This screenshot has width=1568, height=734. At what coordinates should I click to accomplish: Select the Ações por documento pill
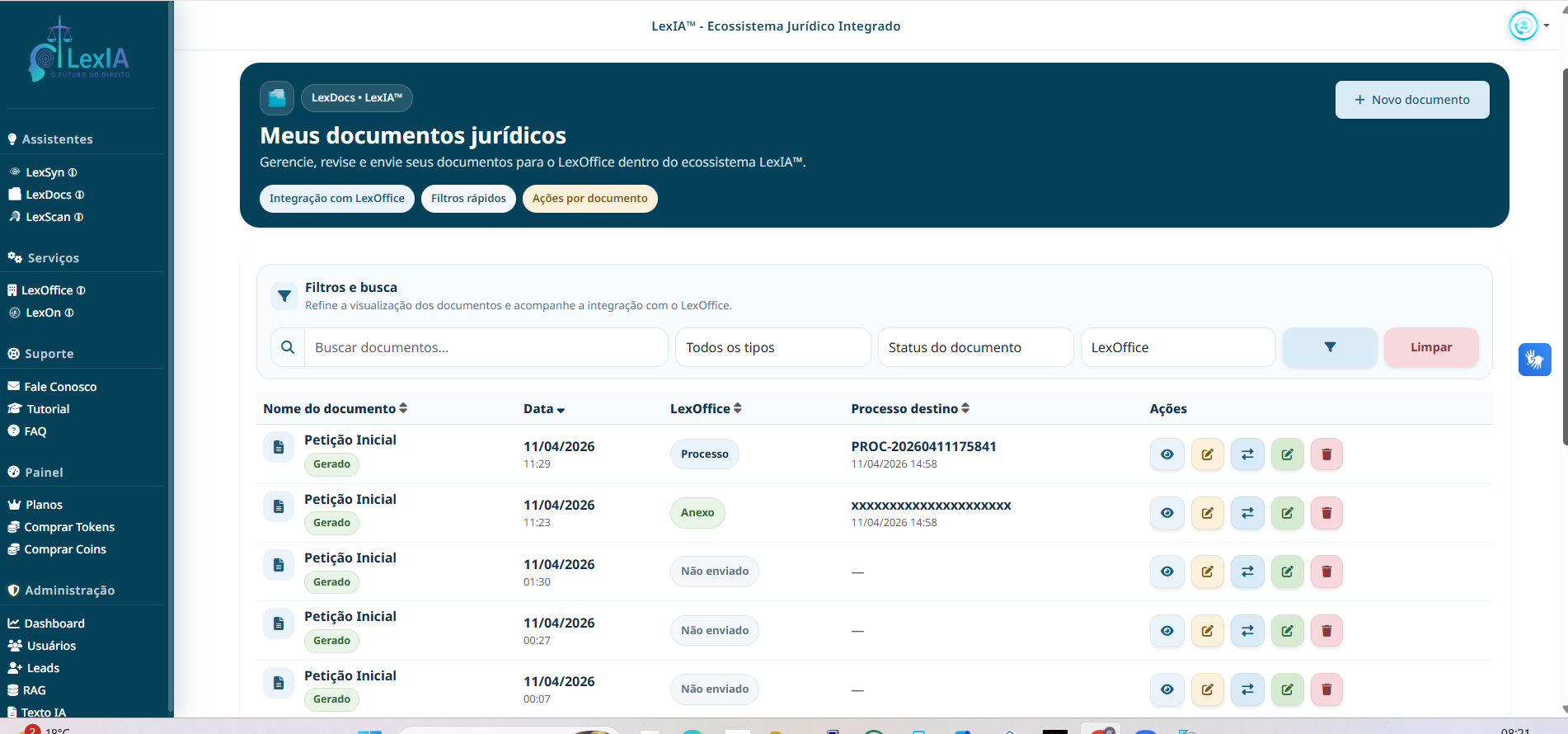point(590,199)
